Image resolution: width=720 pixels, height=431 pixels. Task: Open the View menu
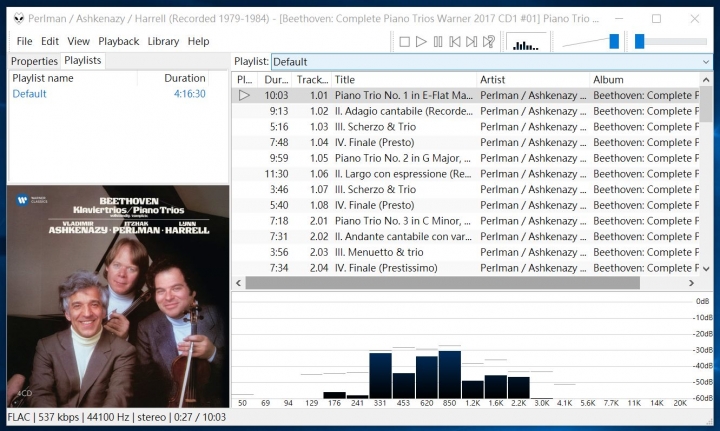(x=79, y=41)
